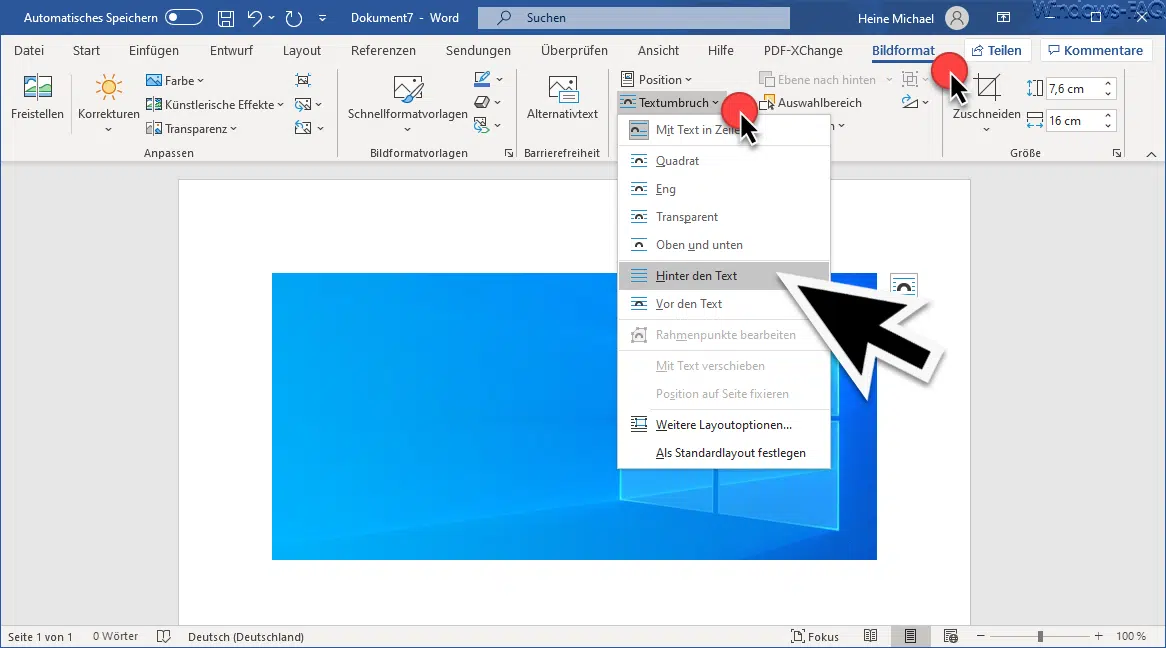Select Transparent wrap option
Viewport: 1166px width, 648px height.
(x=724, y=217)
